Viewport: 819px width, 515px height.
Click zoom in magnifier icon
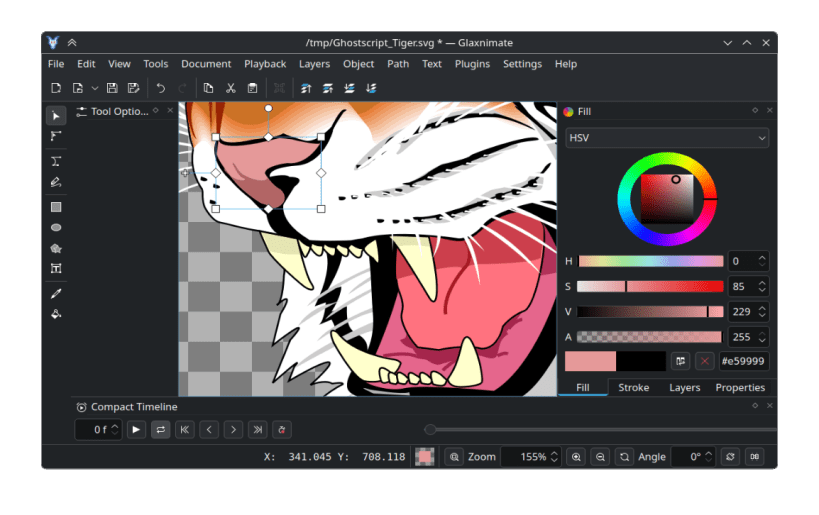pyautogui.click(x=576, y=457)
